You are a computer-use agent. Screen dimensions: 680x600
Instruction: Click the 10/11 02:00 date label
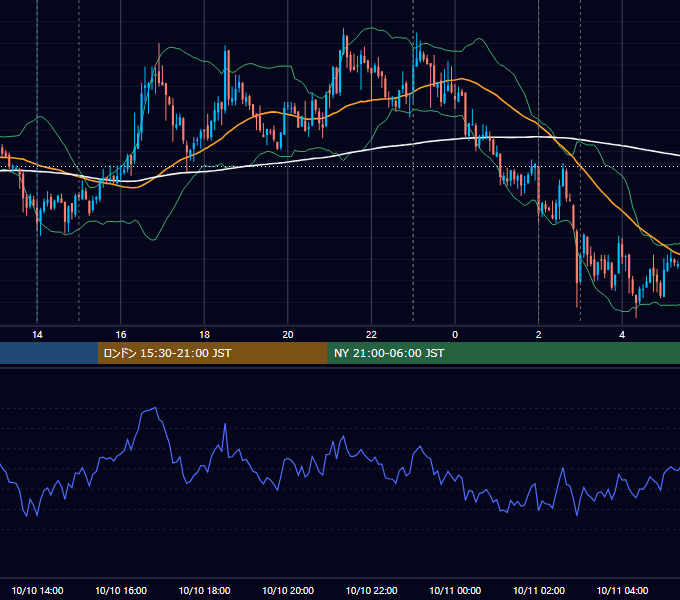(x=539, y=590)
